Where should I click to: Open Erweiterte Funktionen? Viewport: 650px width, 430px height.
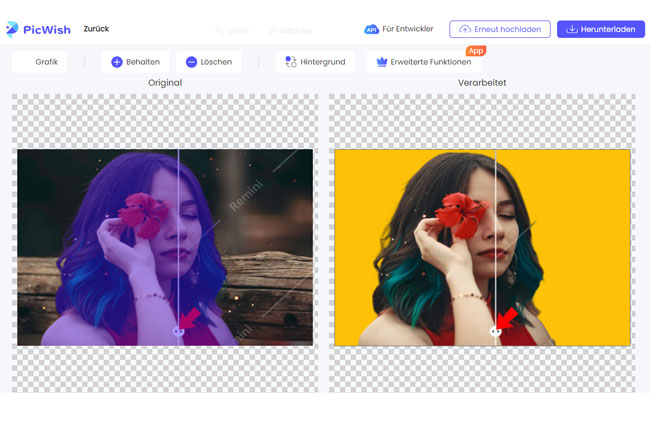[424, 62]
